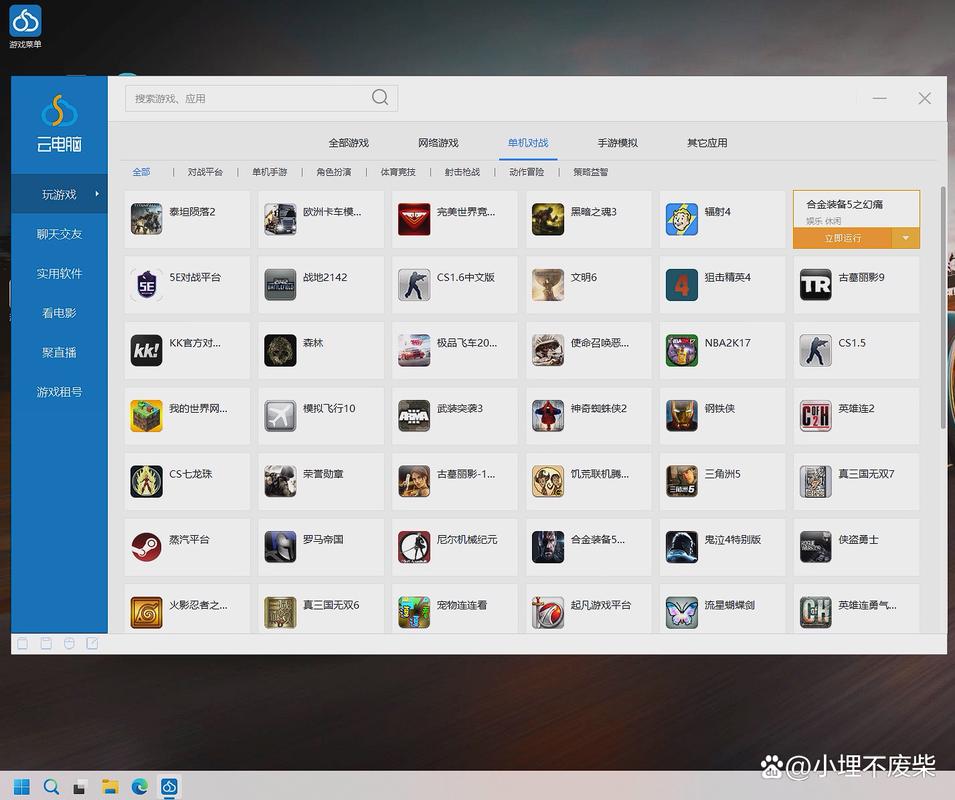Open Arma 3 (武装突袭3) icon
The height and width of the screenshot is (800, 955).
pyautogui.click(x=414, y=416)
